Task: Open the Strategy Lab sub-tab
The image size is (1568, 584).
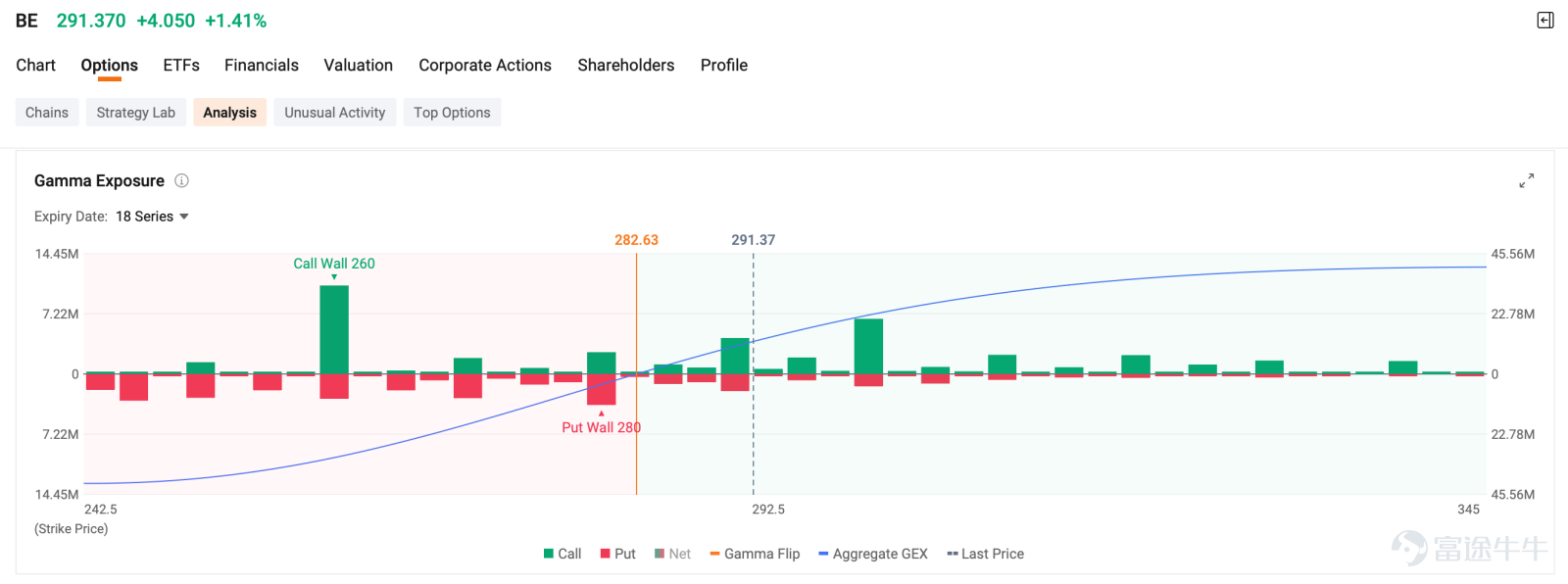Action: [136, 113]
